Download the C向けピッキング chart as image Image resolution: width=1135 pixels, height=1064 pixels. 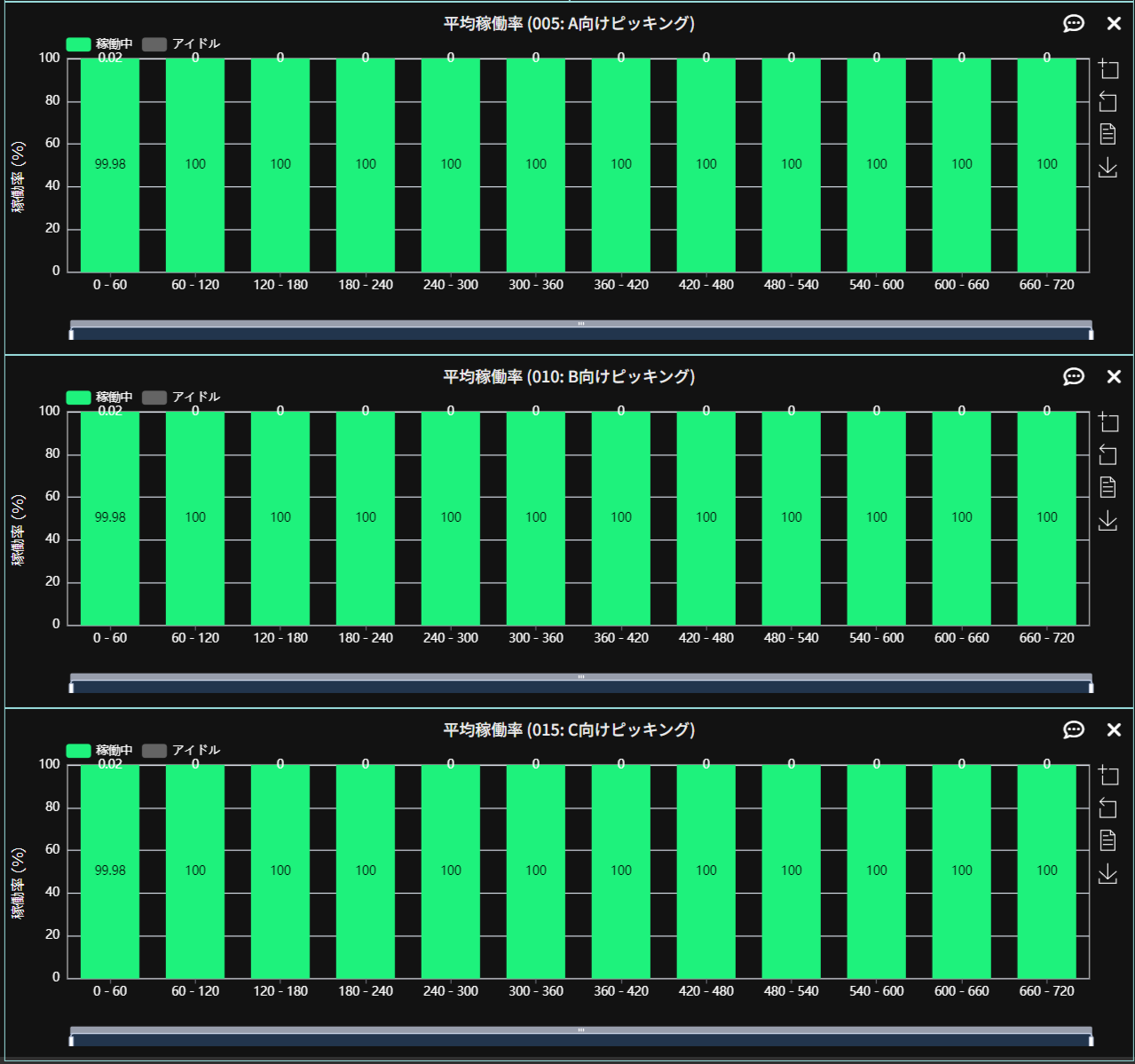coord(1107,873)
